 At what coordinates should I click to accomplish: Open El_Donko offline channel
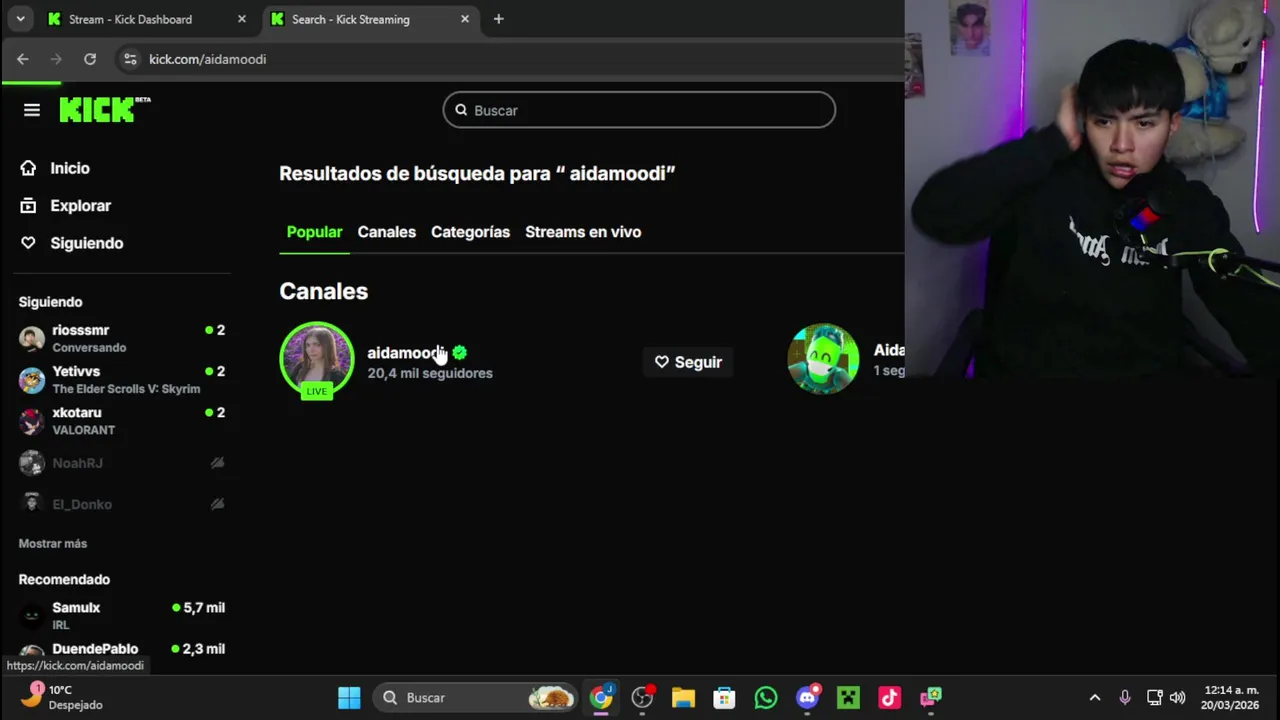[122, 504]
